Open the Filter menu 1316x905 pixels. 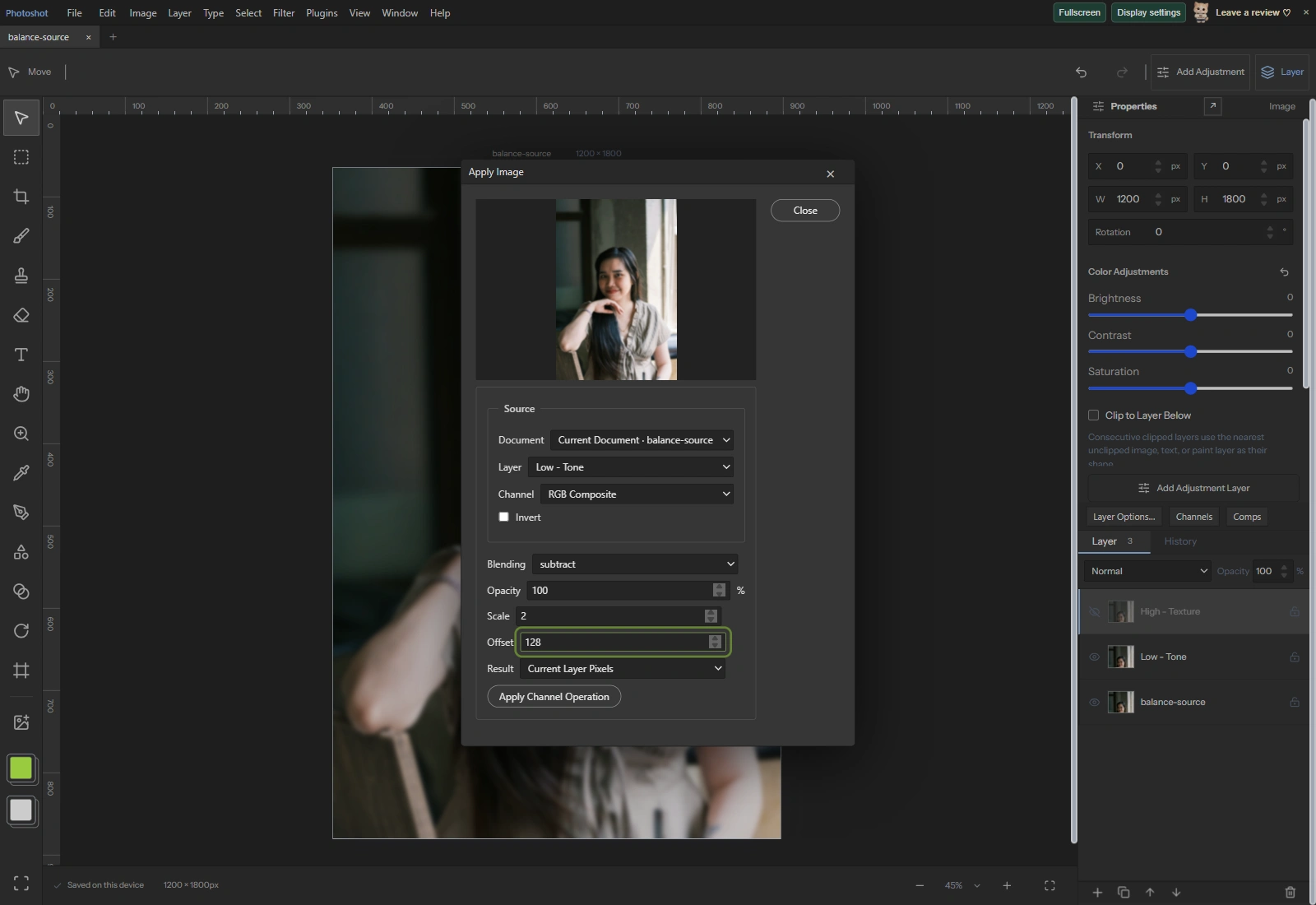point(284,13)
